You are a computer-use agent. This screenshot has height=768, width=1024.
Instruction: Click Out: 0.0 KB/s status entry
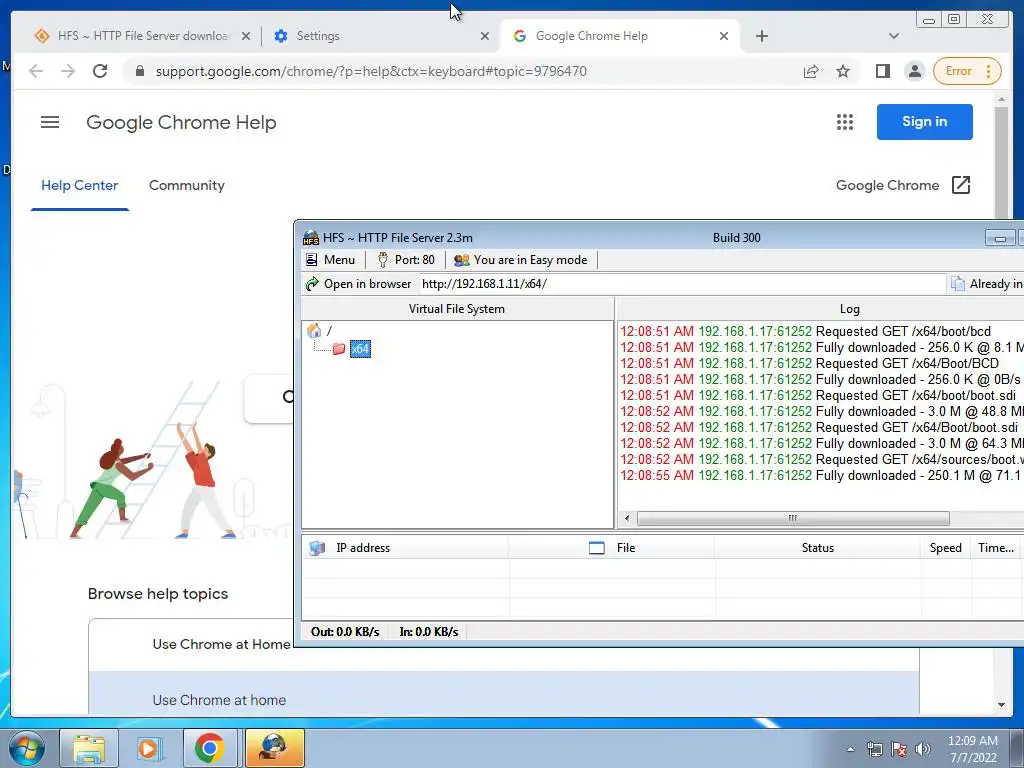pos(345,632)
